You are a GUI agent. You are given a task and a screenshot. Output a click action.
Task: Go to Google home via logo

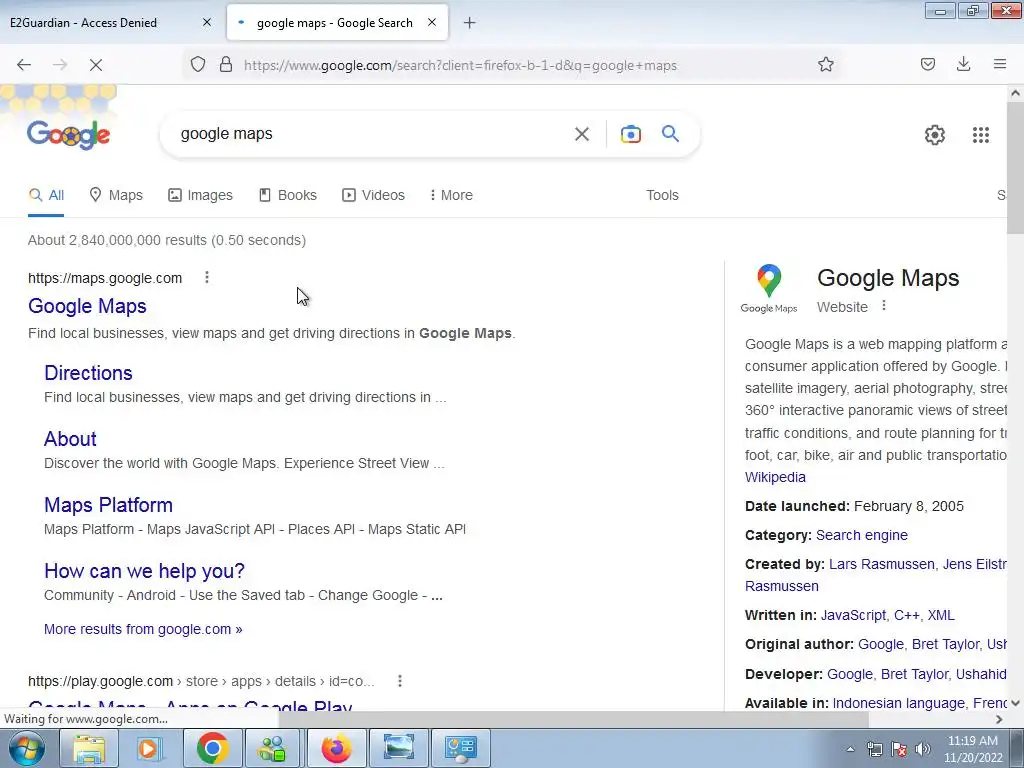click(x=69, y=135)
